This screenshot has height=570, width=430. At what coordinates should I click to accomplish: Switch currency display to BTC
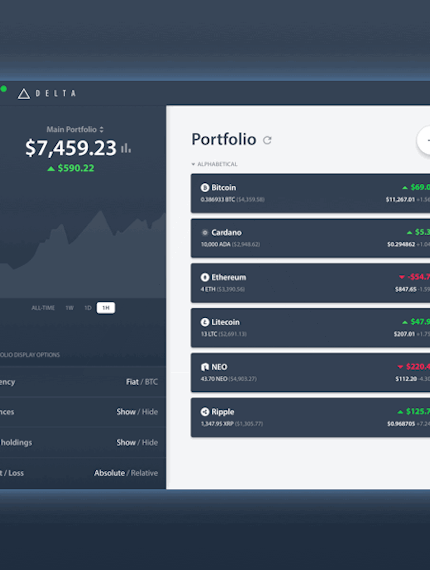(151, 382)
